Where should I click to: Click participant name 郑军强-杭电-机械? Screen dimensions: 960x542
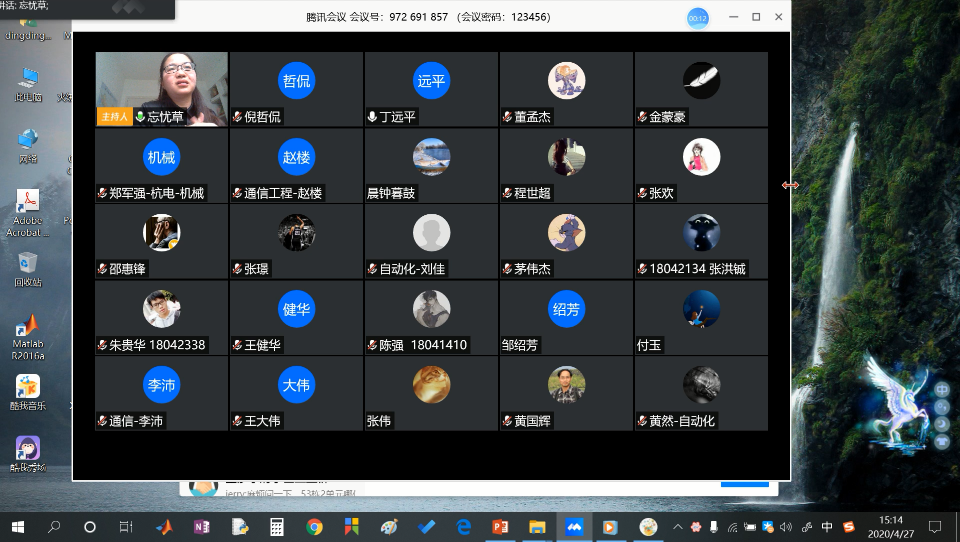pos(156,193)
